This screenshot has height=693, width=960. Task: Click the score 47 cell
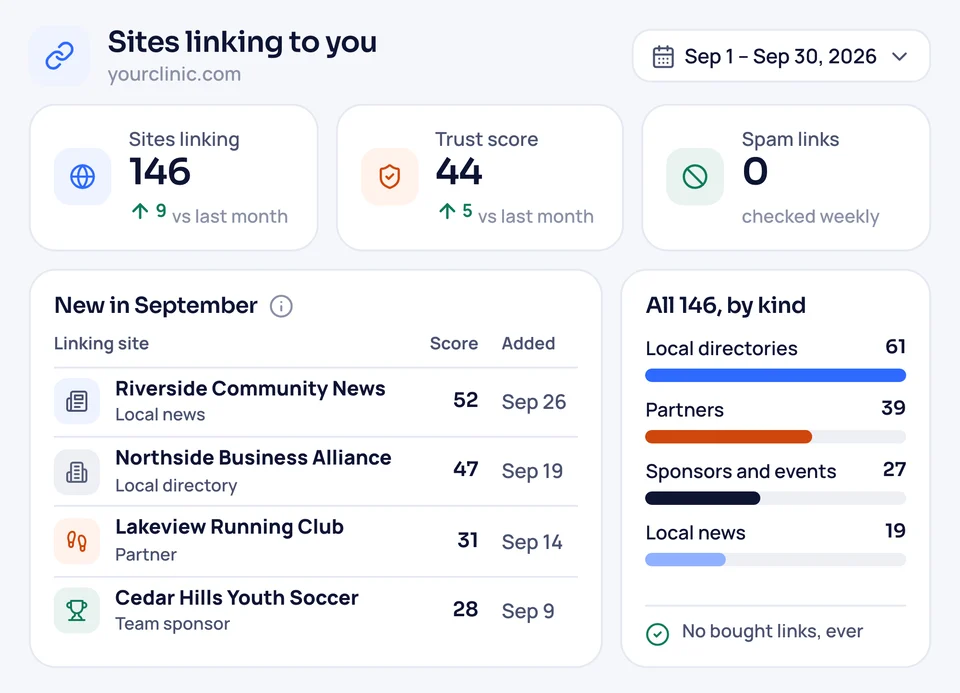pyautogui.click(x=465, y=469)
